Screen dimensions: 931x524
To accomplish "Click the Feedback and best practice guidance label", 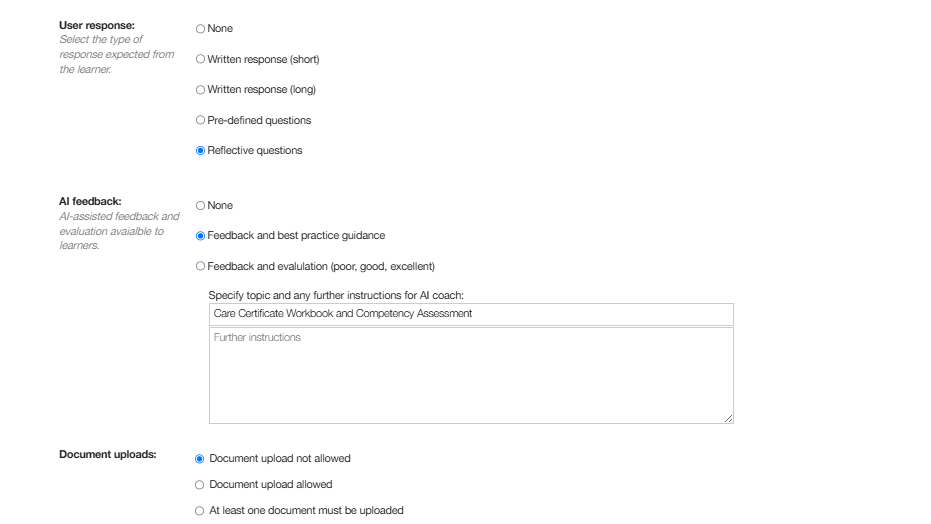I will click(x=296, y=236).
